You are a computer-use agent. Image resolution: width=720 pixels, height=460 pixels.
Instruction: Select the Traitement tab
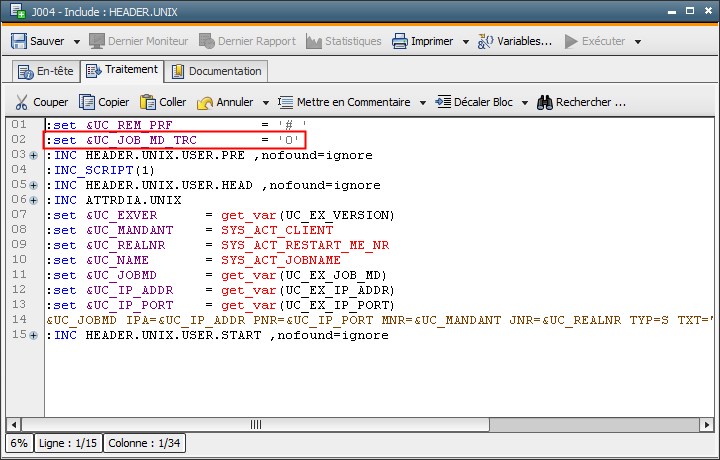[x=122, y=70]
